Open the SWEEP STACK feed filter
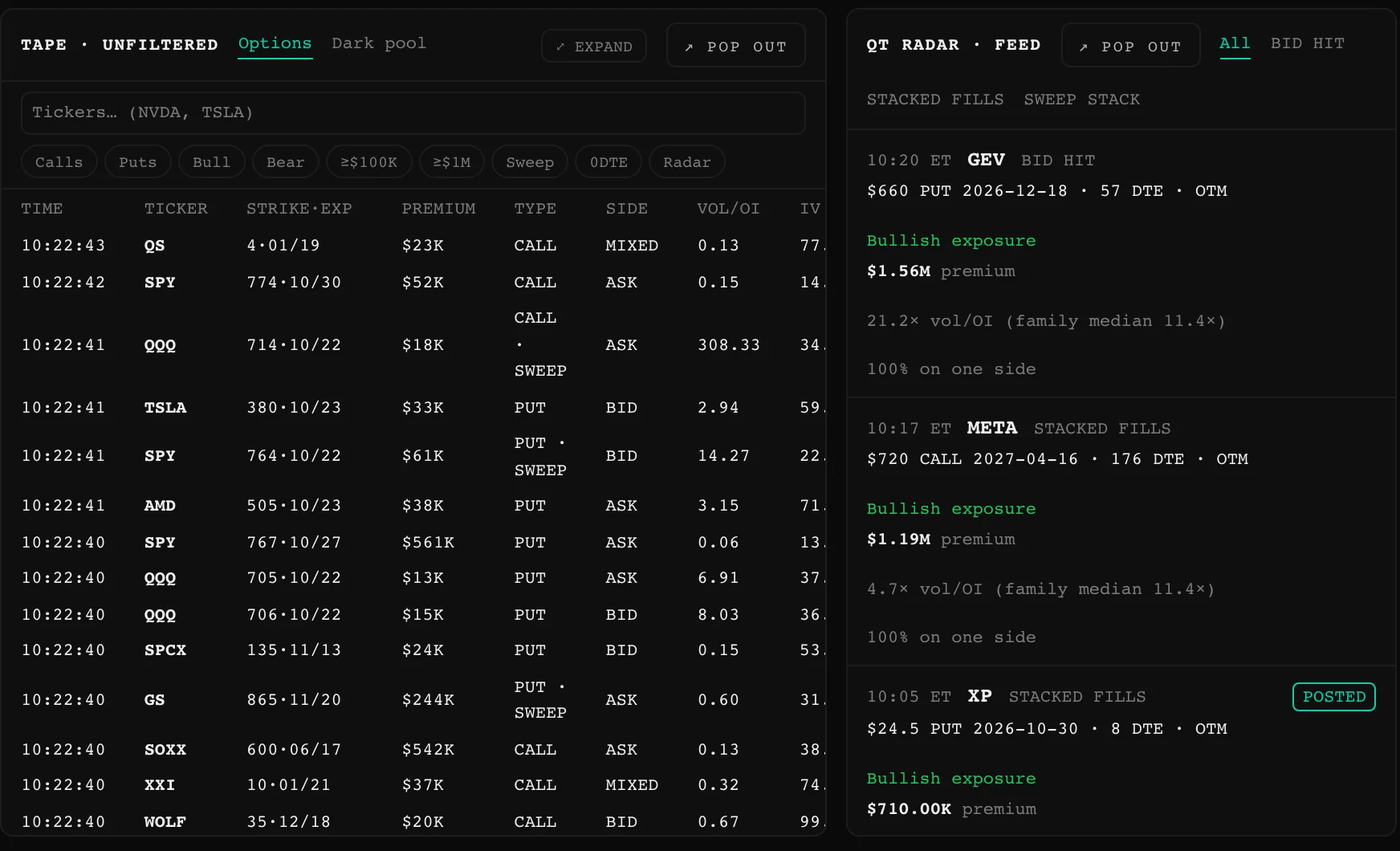The height and width of the screenshot is (851, 1400). [x=1081, y=100]
